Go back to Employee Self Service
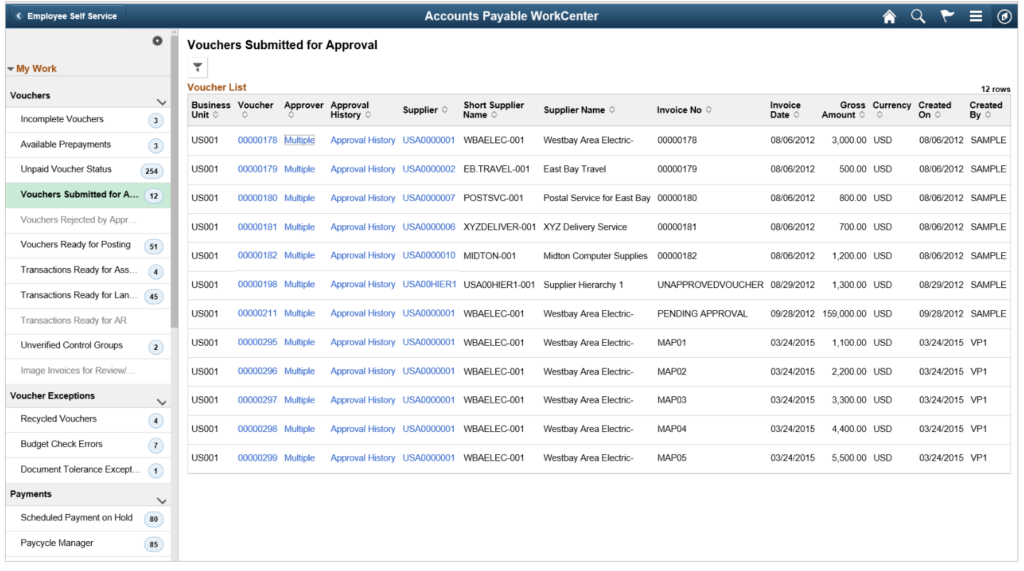Screen dimensions: 1024x571 point(66,16)
